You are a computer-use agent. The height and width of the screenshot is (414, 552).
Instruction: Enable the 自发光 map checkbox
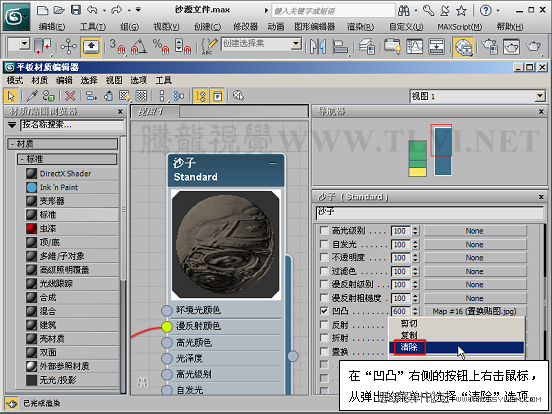(324, 244)
